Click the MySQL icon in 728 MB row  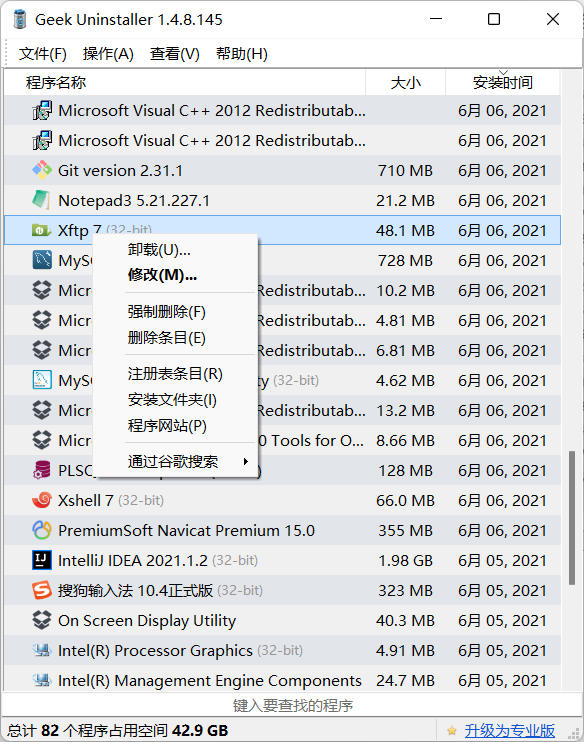tap(42, 260)
